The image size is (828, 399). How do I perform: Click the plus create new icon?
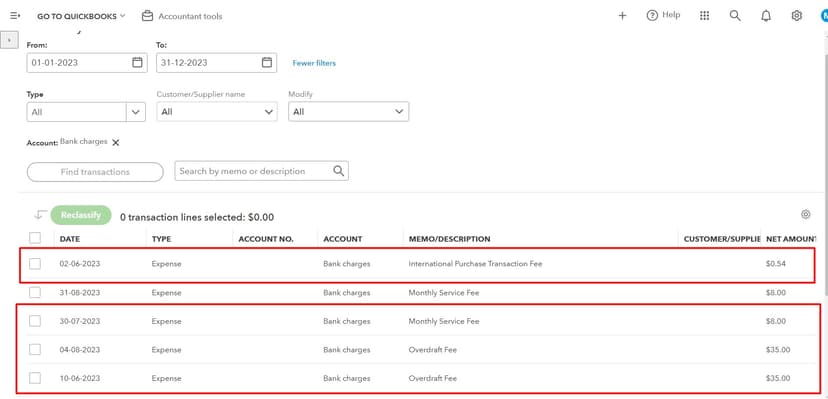coord(622,16)
